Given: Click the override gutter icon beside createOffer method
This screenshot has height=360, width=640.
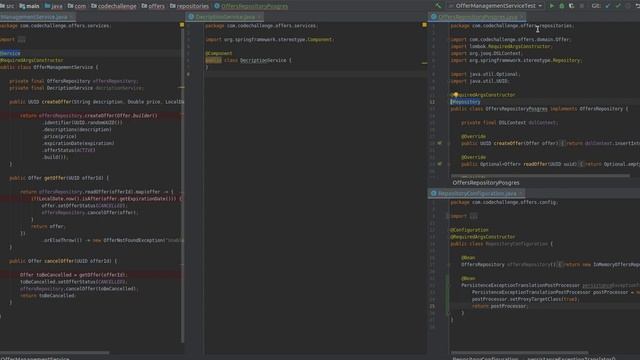Looking at the screenshot, I should [x=440, y=143].
